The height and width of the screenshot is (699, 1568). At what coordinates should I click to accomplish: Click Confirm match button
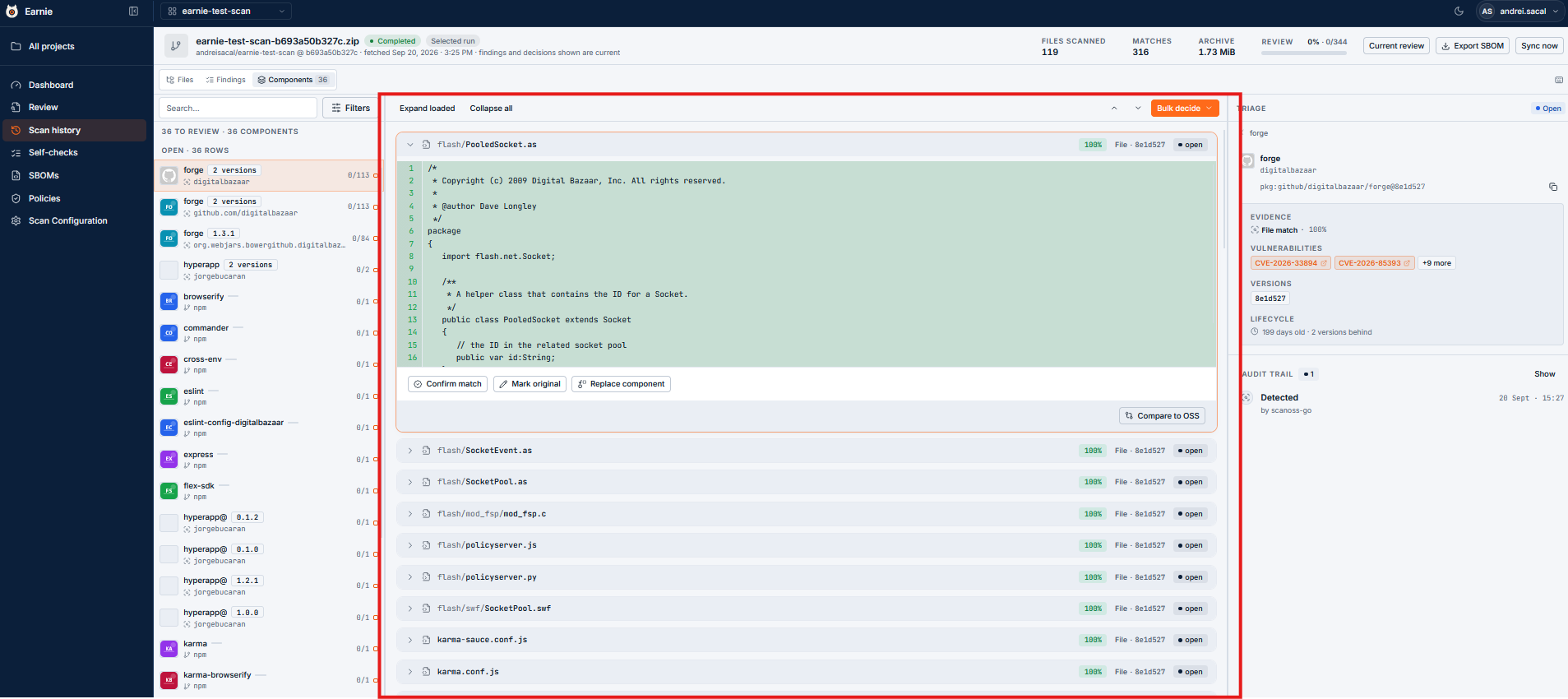pyautogui.click(x=447, y=384)
